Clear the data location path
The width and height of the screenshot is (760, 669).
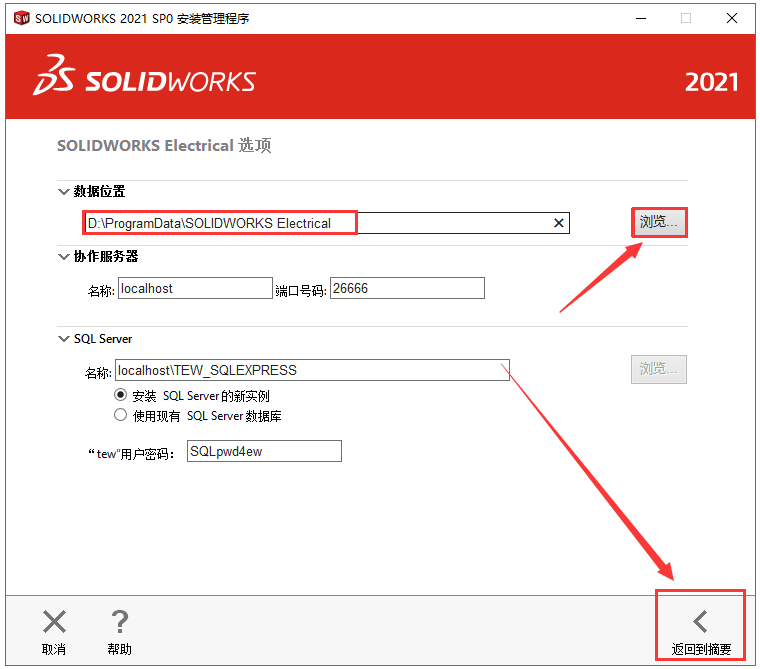pos(558,223)
